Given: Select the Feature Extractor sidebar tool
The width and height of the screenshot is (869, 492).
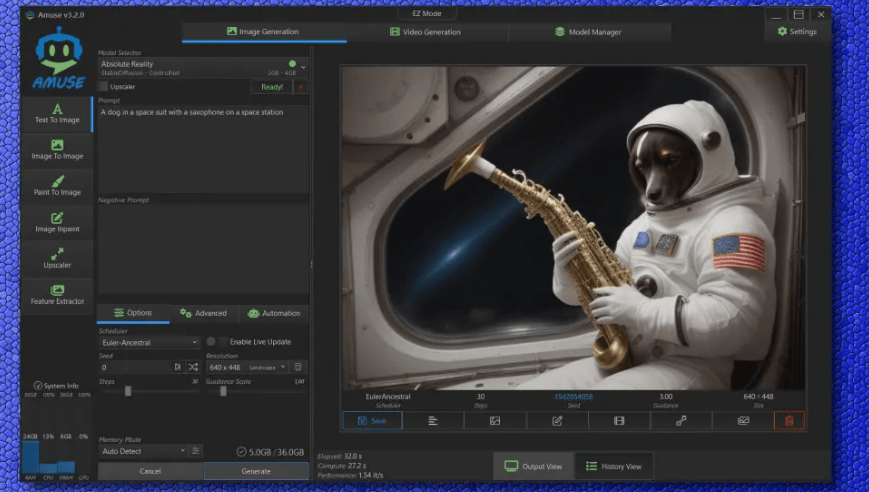Looking at the screenshot, I should click(57, 295).
